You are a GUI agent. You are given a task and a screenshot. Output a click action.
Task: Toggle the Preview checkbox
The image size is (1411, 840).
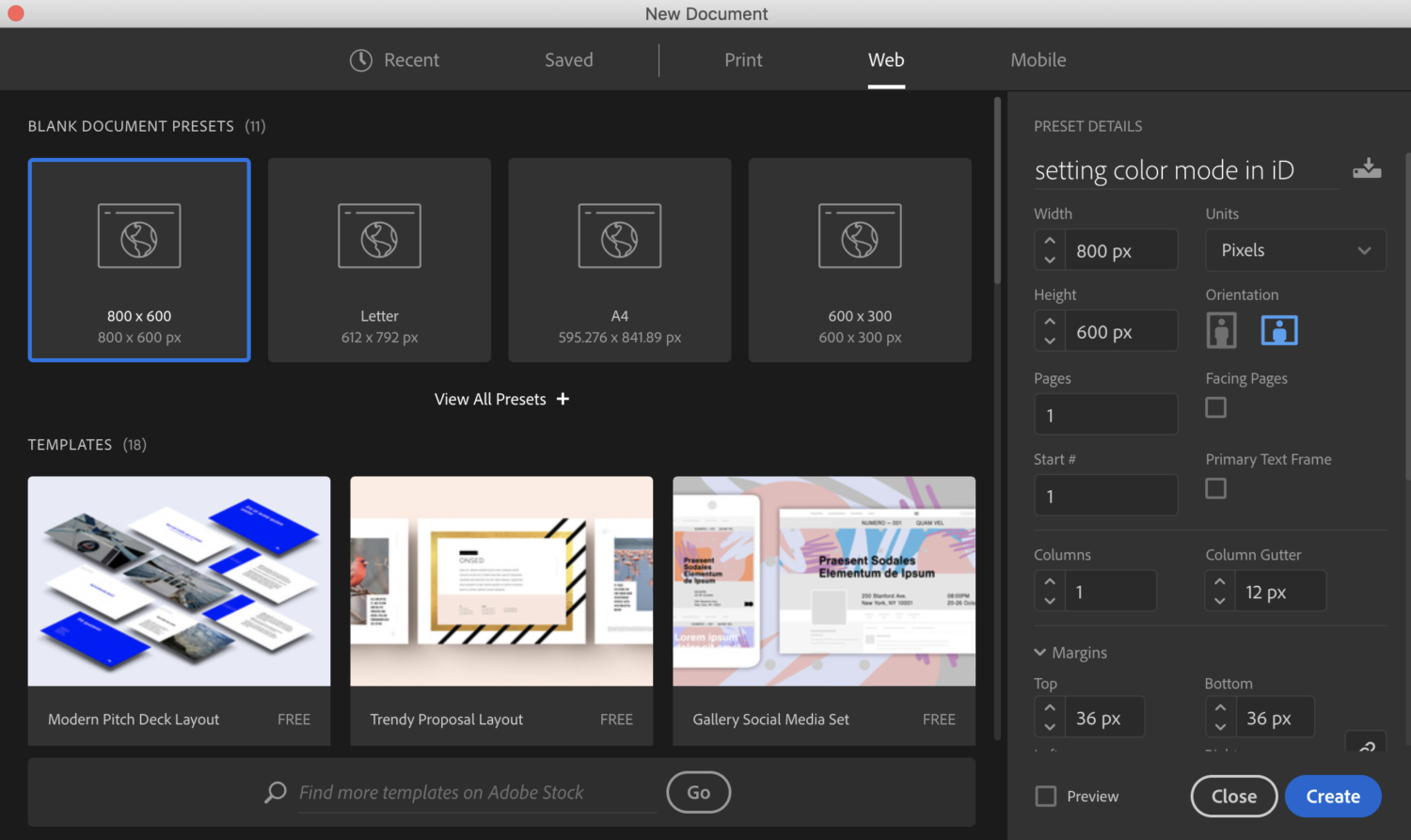tap(1045, 796)
